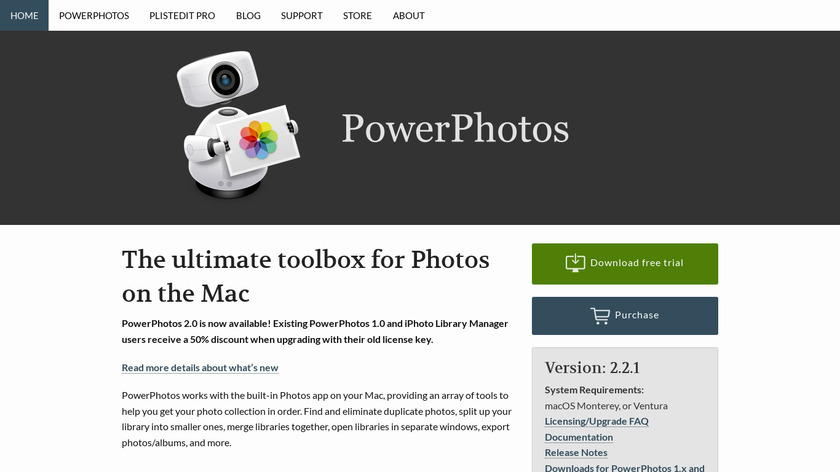Screen dimensions: 840x472
Task: Click the download icon in the green button
Action: click(575, 263)
